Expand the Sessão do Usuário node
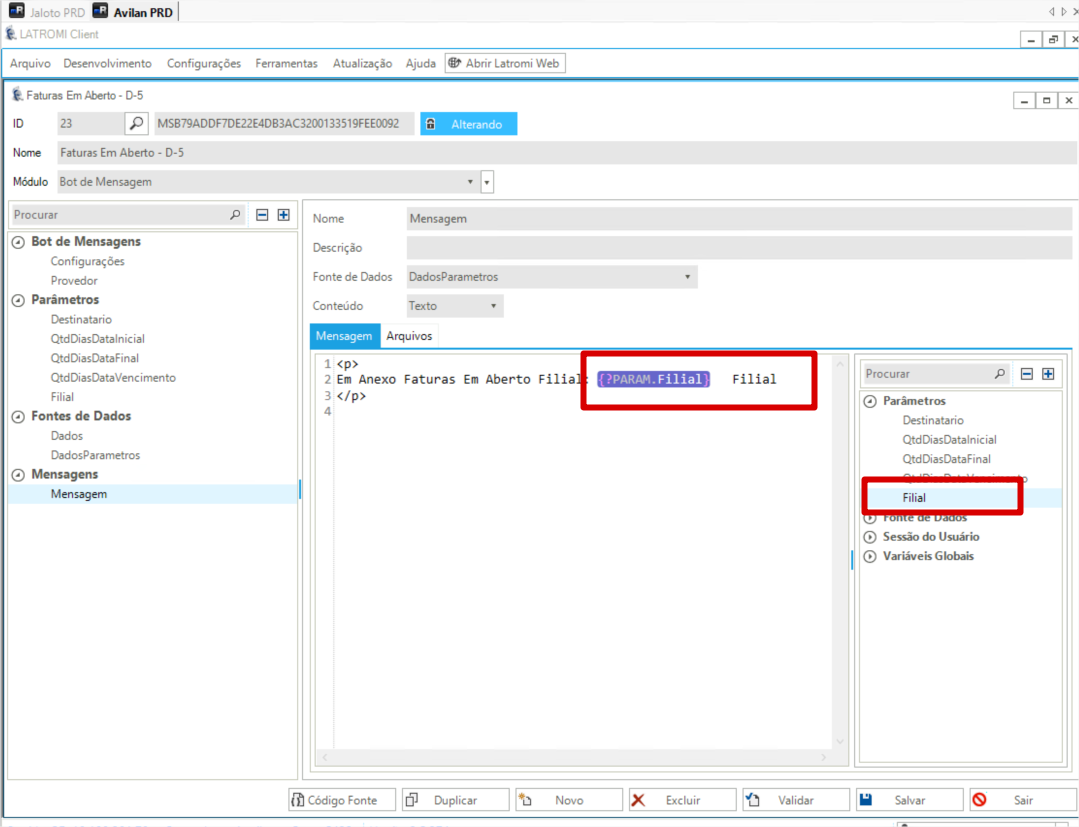This screenshot has height=827, width=1079. 870,537
